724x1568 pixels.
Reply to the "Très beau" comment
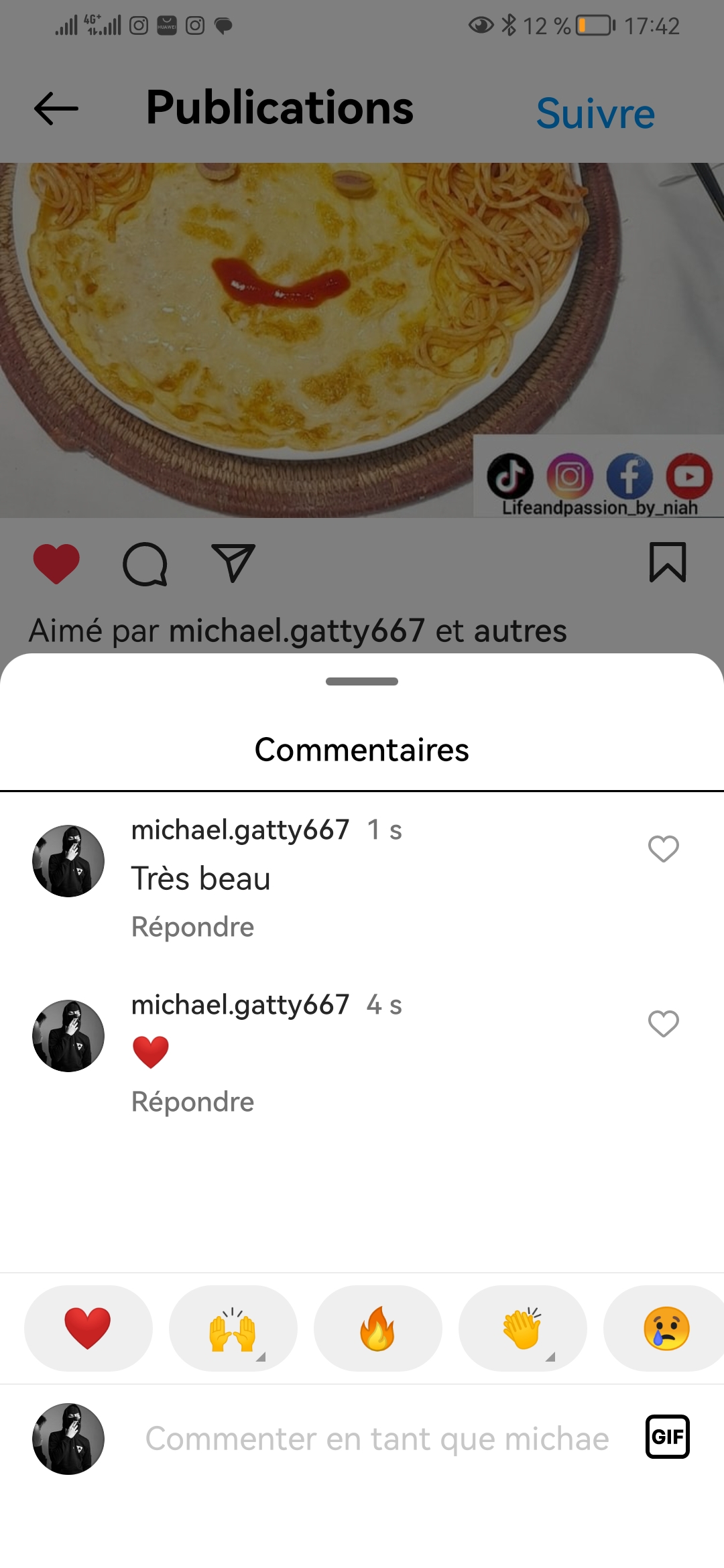(x=192, y=927)
